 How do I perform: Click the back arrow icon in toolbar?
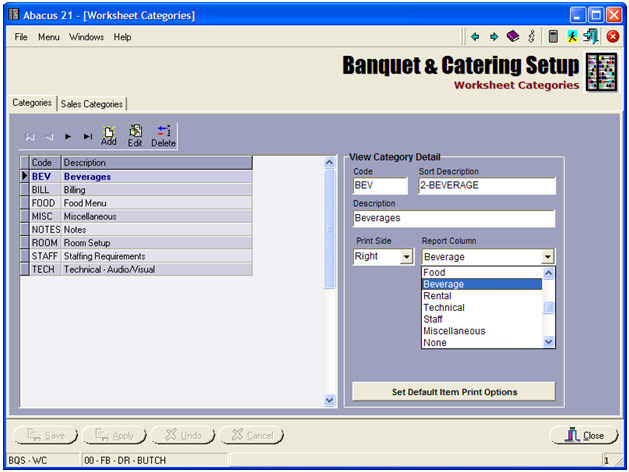point(475,37)
